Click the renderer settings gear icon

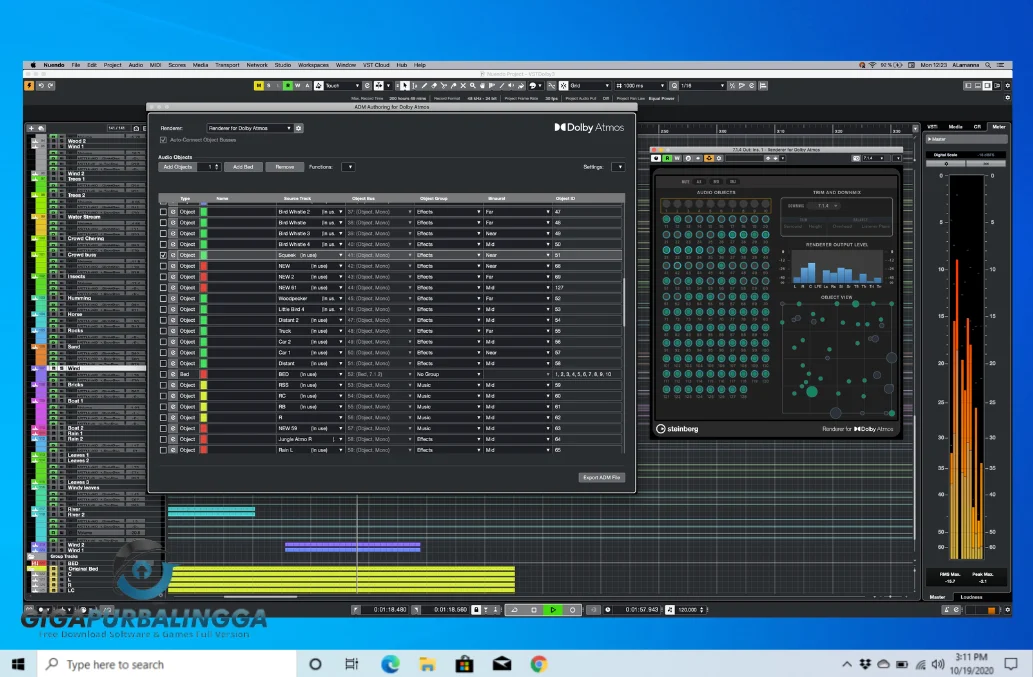click(x=299, y=128)
